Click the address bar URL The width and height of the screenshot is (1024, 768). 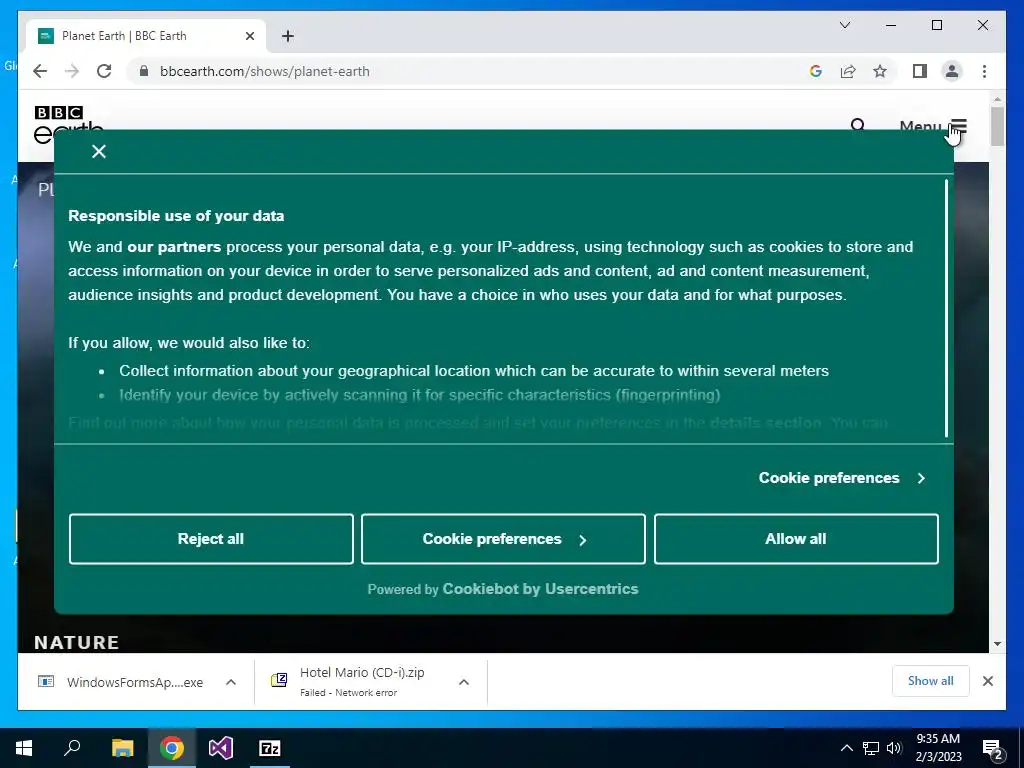coord(264,71)
